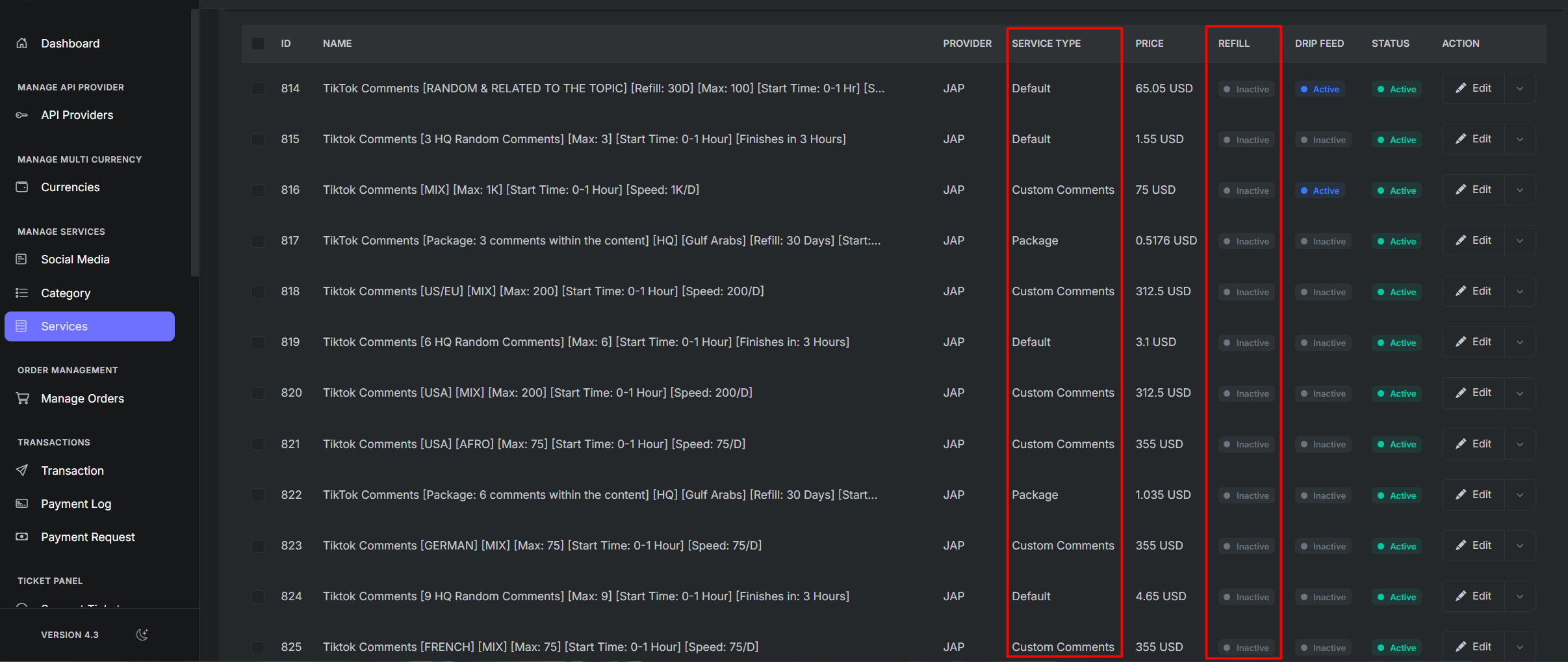Image resolution: width=1568 pixels, height=662 pixels.
Task: Toggle Active status badge for service 815
Action: tap(1396, 140)
